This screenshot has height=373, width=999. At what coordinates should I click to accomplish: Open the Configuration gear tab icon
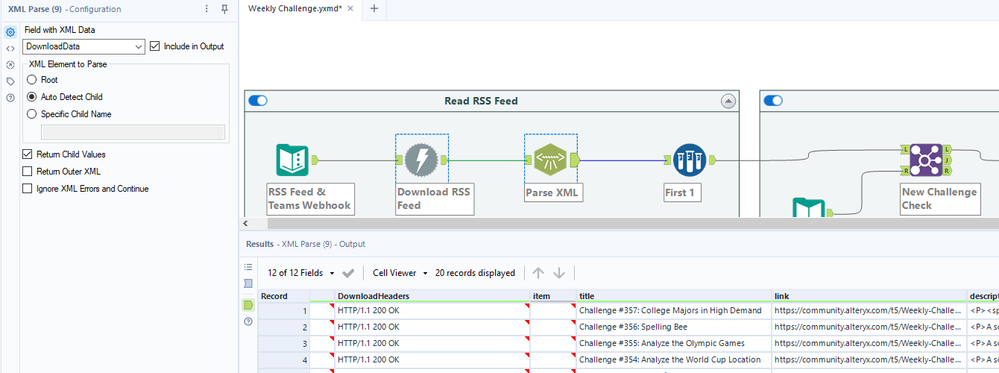(10, 32)
